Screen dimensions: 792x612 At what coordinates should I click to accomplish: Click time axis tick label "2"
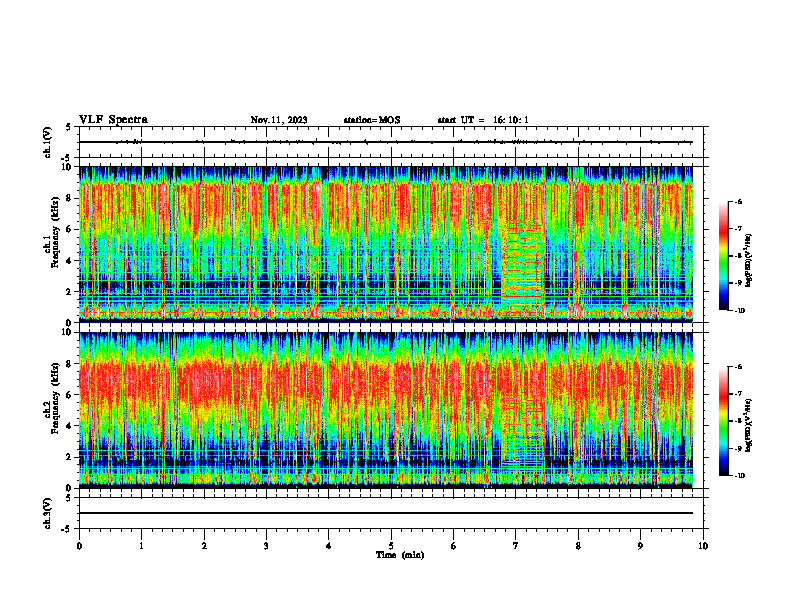coord(204,546)
